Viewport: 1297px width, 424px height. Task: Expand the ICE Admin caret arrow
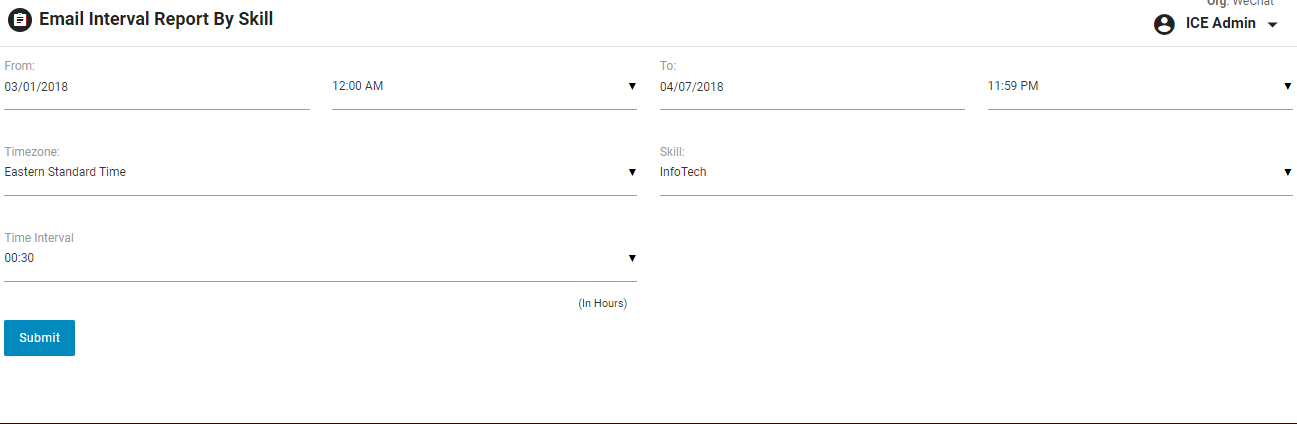[1272, 25]
